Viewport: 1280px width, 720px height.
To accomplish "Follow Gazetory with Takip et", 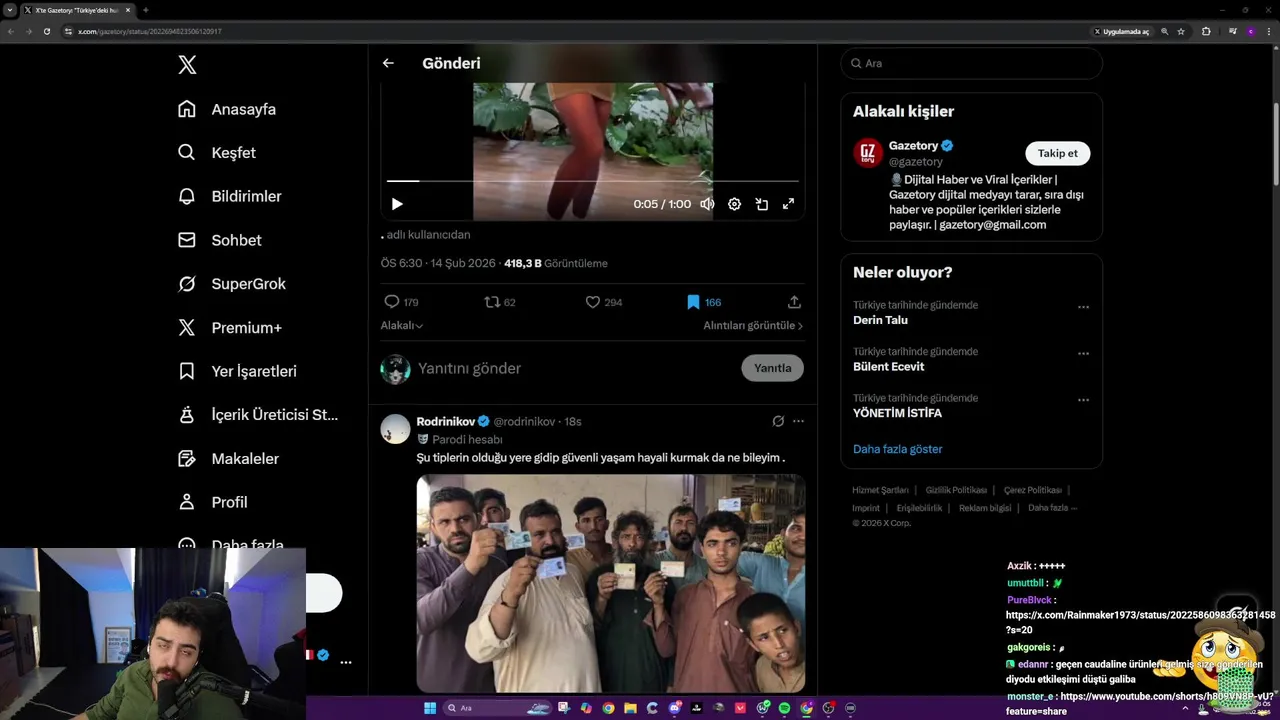I will [1057, 153].
